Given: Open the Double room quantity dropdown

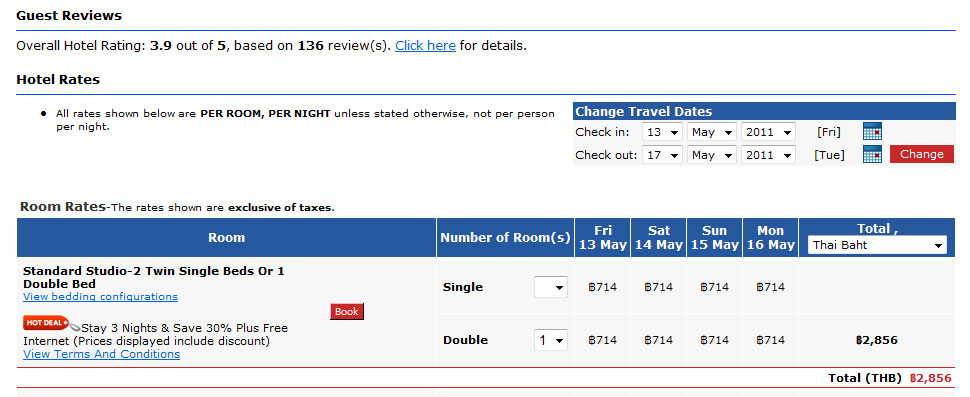Looking at the screenshot, I should point(551,340).
